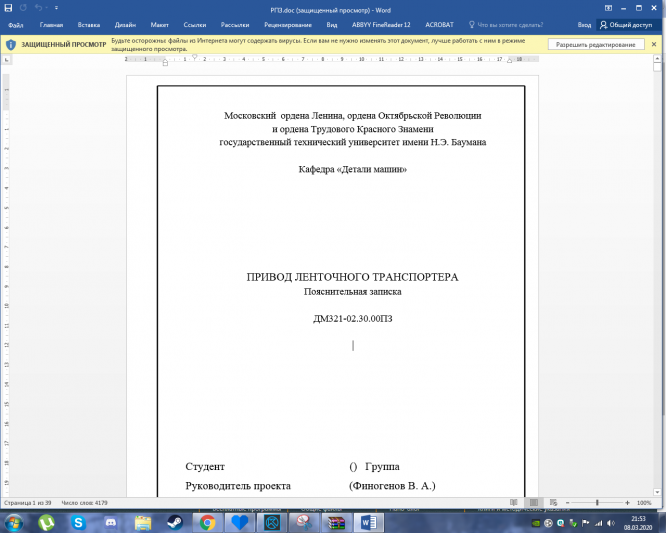Open the Customize Quick Access Toolbar dropdown
The width and height of the screenshot is (666, 533).
[56, 8]
